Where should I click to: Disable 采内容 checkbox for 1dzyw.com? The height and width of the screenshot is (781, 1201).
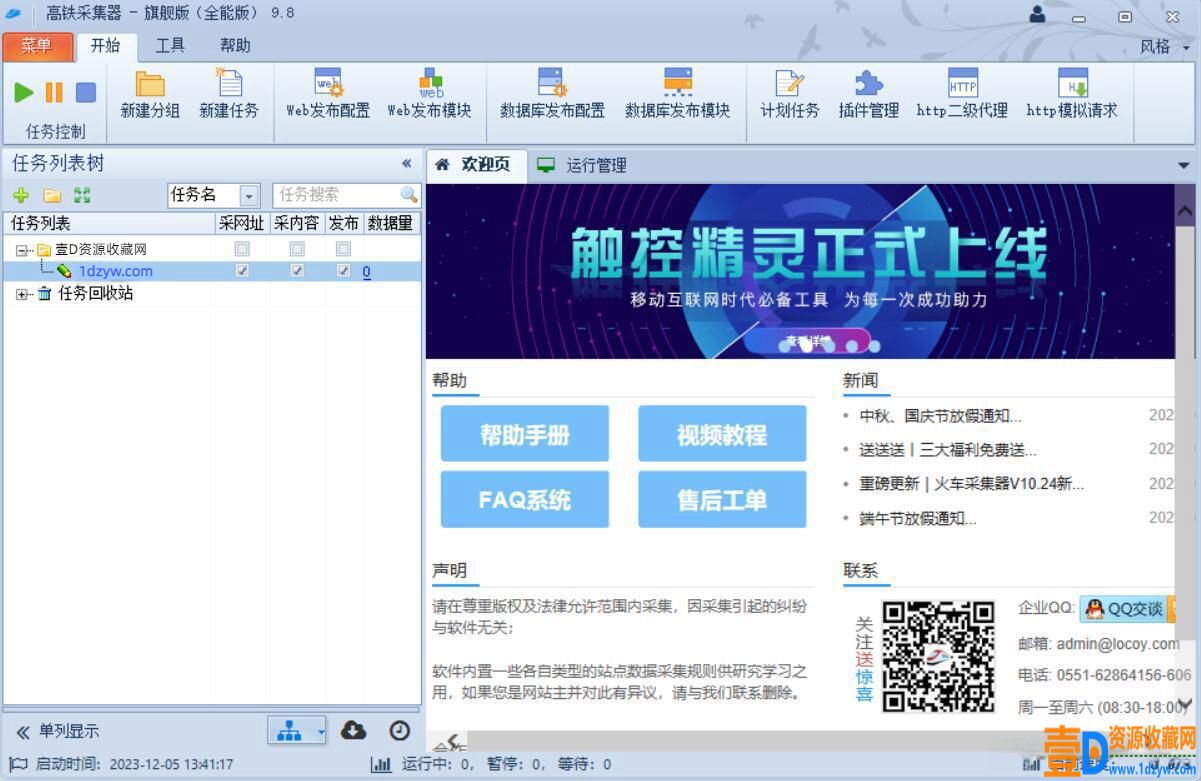click(x=296, y=271)
